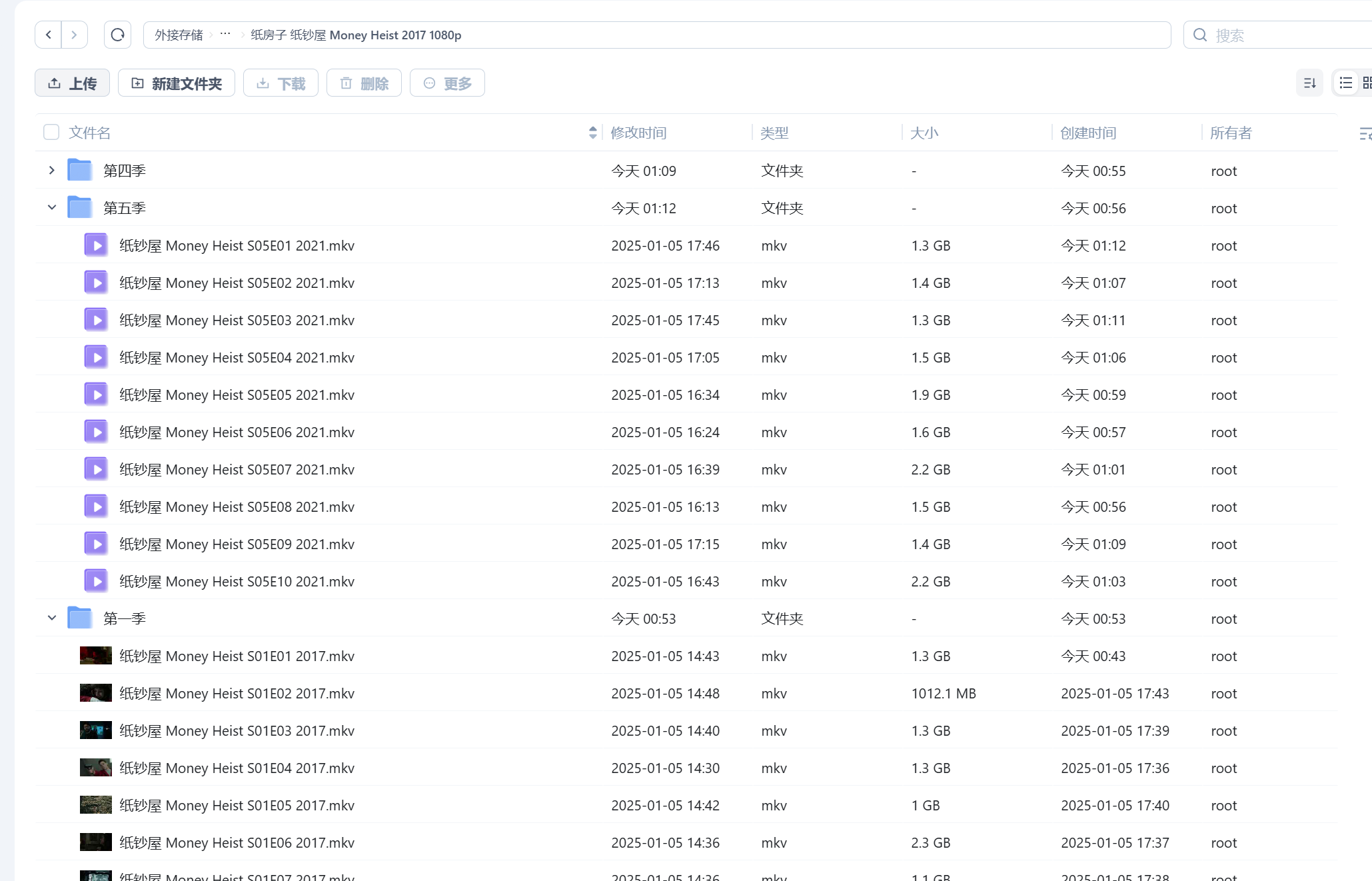The width and height of the screenshot is (1372, 881).
Task: Click the search magnifier icon
Action: click(x=1200, y=35)
